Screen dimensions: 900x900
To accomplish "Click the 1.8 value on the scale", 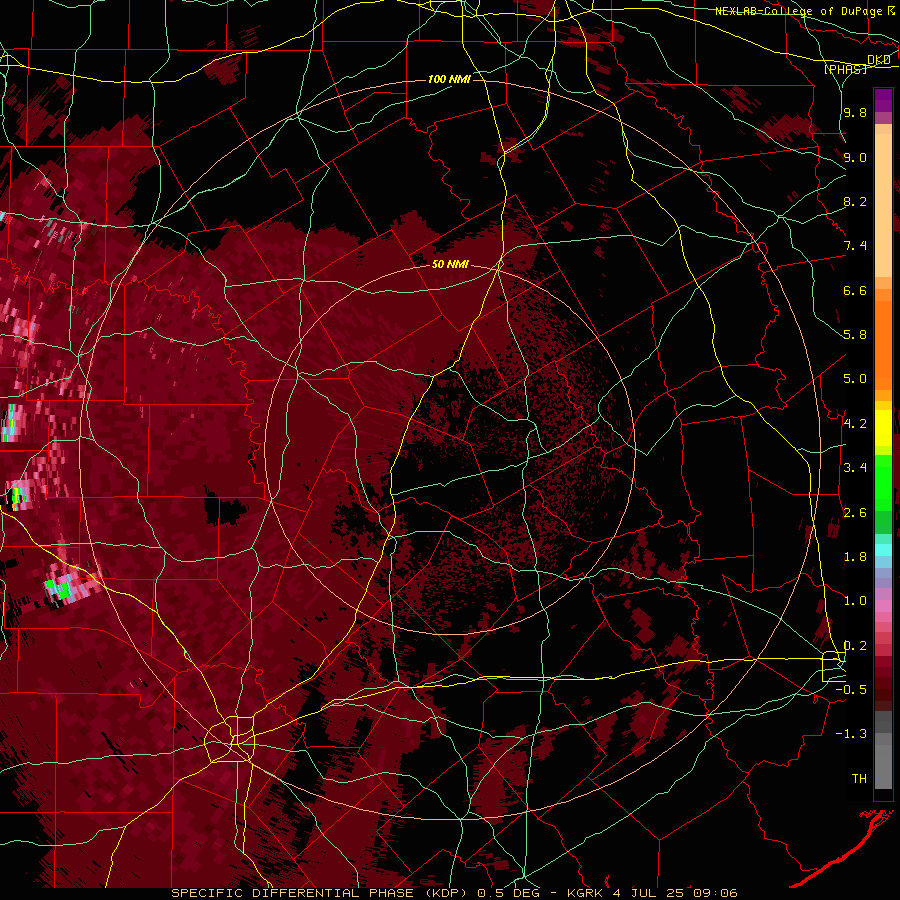I will pyautogui.click(x=855, y=557).
